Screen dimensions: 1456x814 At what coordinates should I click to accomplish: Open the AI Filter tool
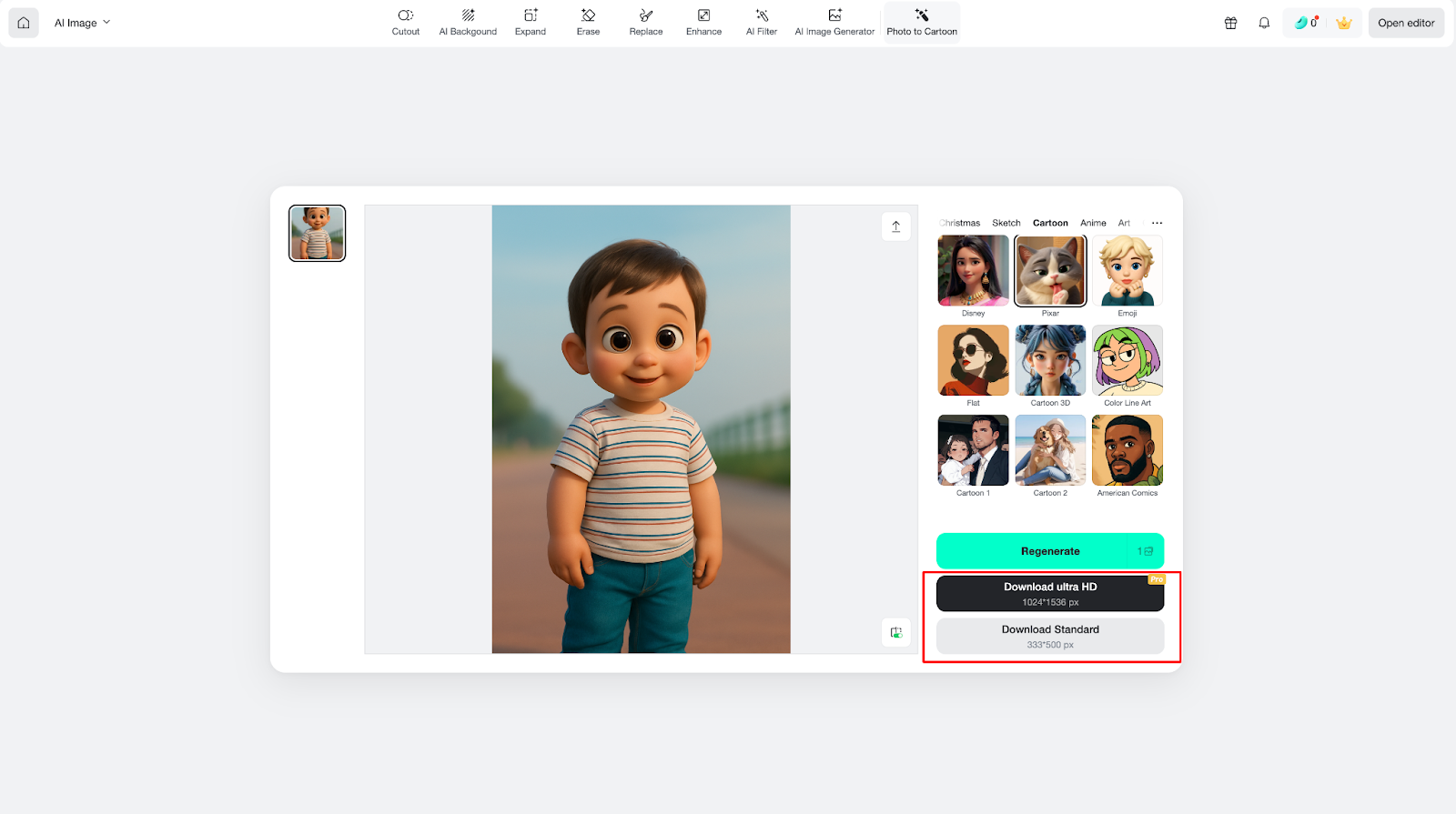(x=762, y=23)
